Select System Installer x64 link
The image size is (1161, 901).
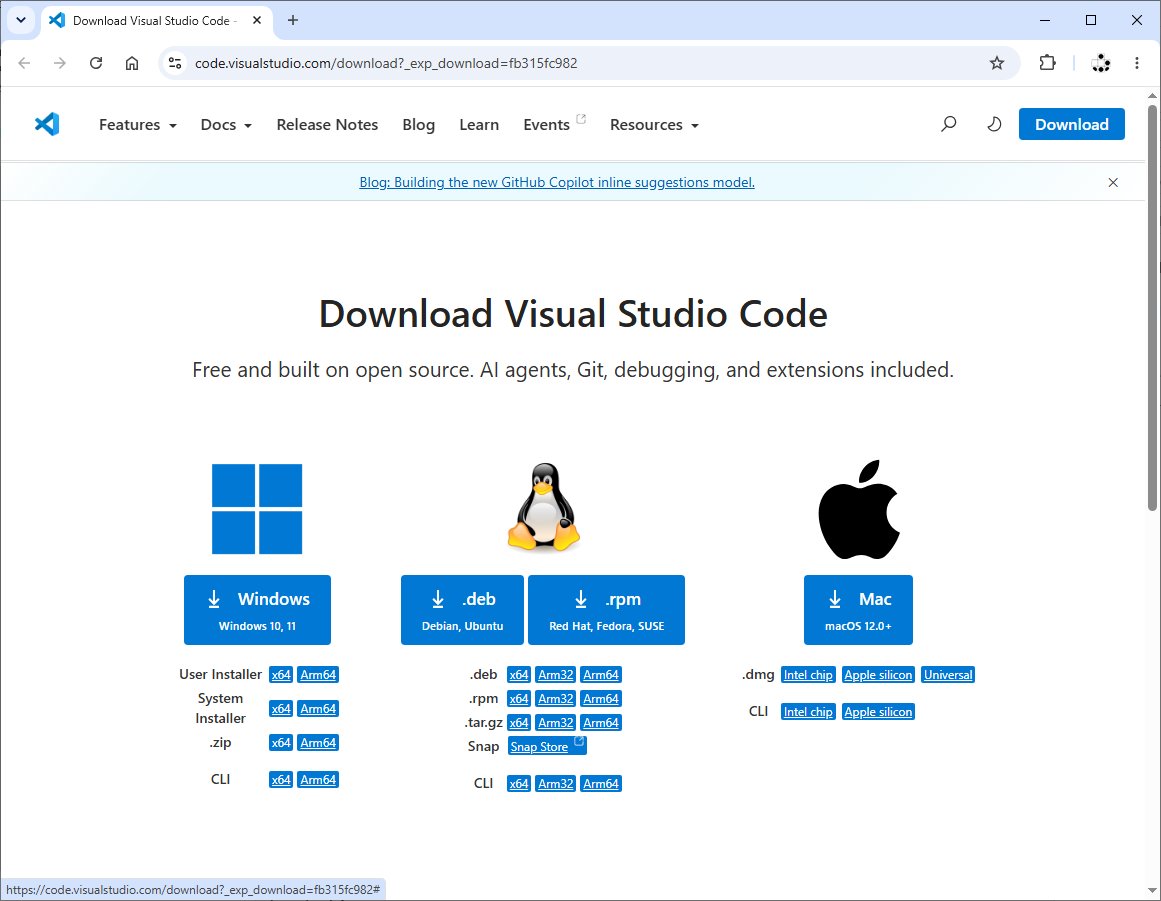281,709
